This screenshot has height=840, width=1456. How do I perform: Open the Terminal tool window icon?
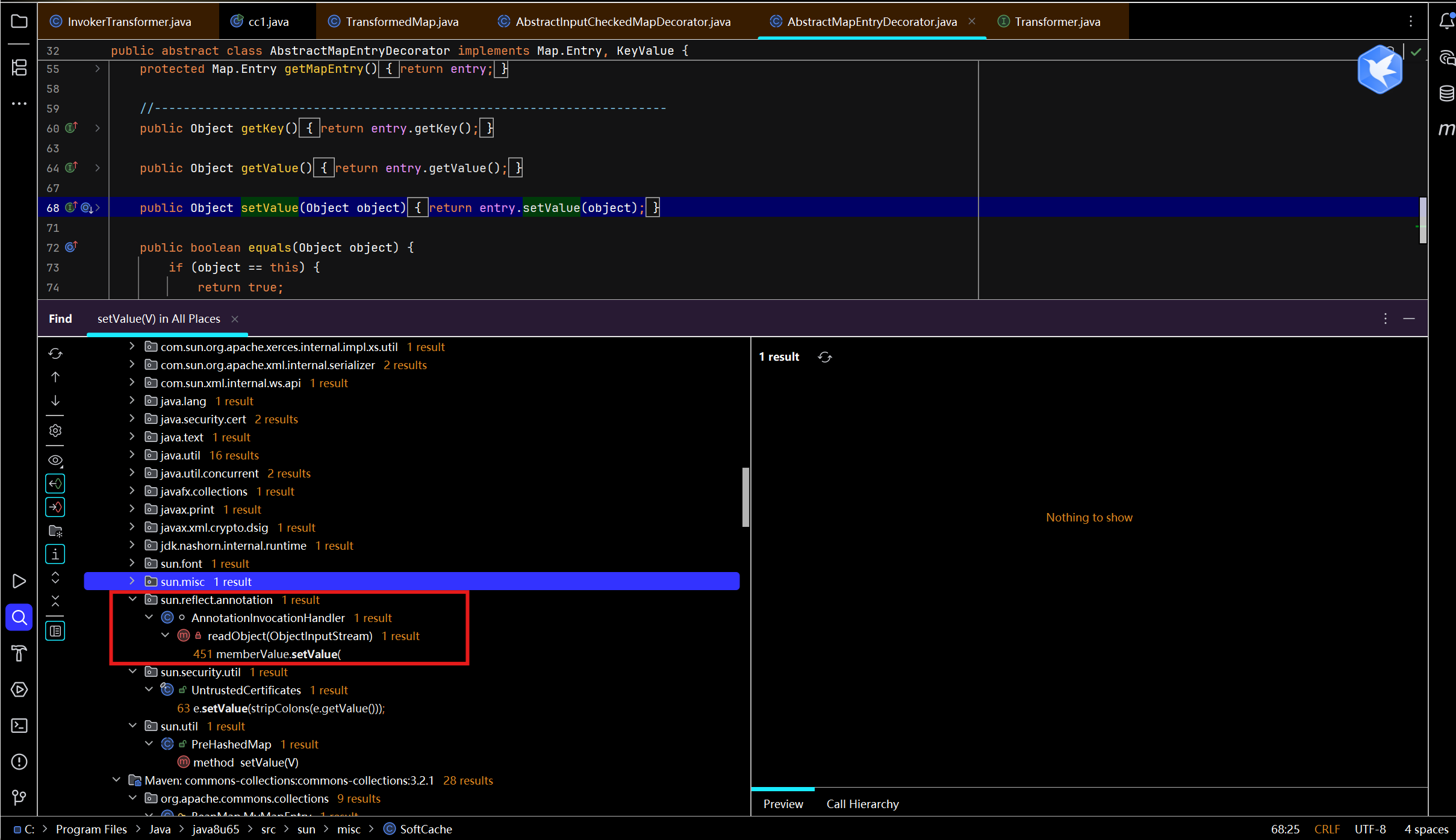(19, 726)
